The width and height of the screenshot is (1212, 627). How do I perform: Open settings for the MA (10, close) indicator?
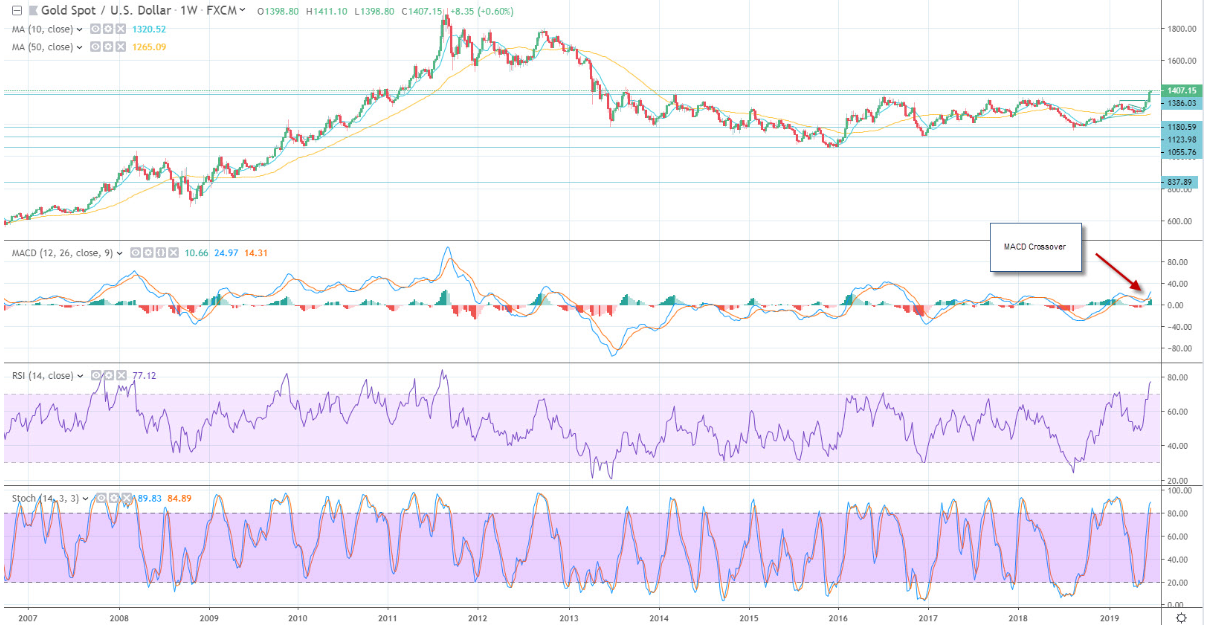[x=106, y=30]
